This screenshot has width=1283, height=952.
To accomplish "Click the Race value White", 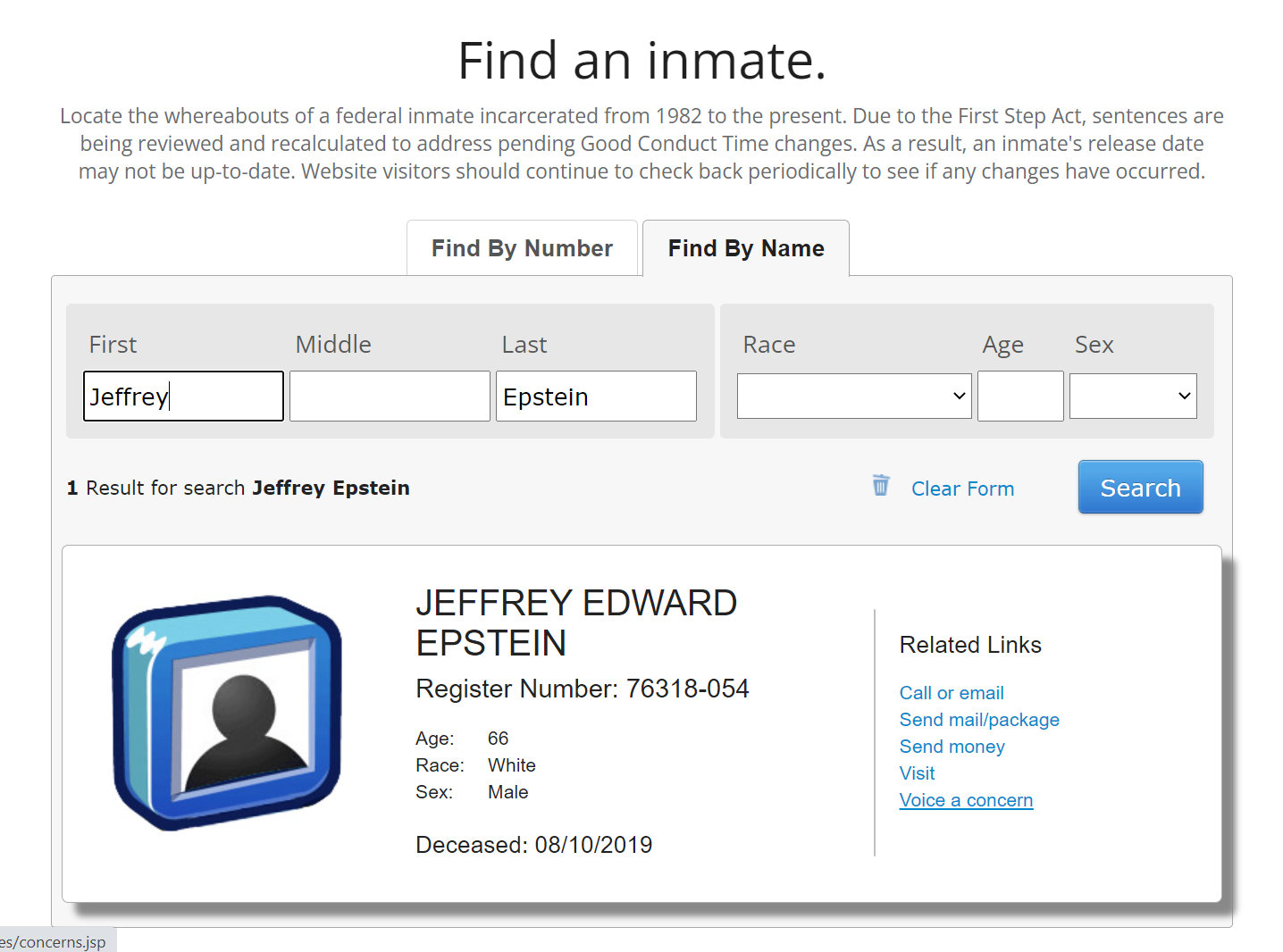I will 512,765.
